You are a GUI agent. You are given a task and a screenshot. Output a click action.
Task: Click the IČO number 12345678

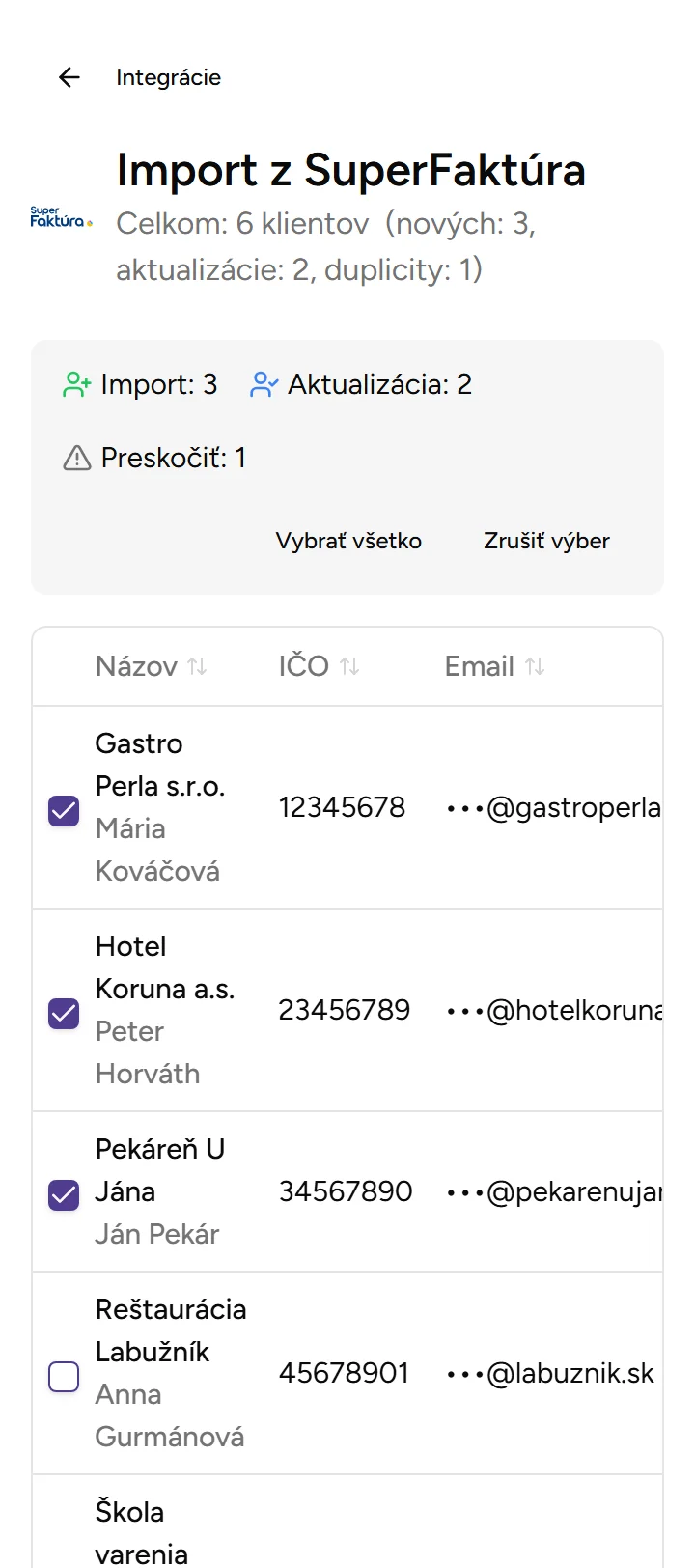[342, 807]
